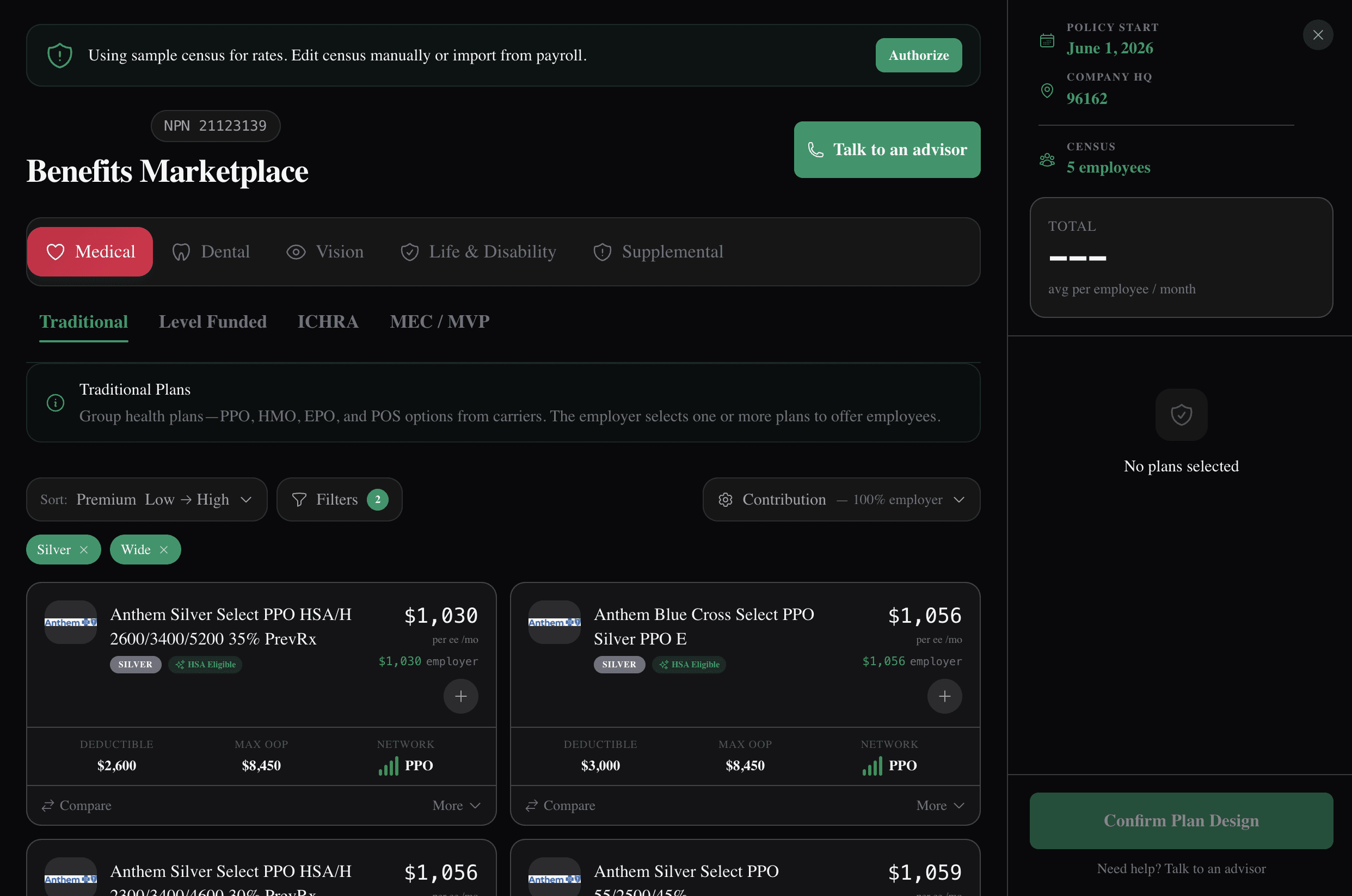Remove the Wide filter chip

[164, 550]
